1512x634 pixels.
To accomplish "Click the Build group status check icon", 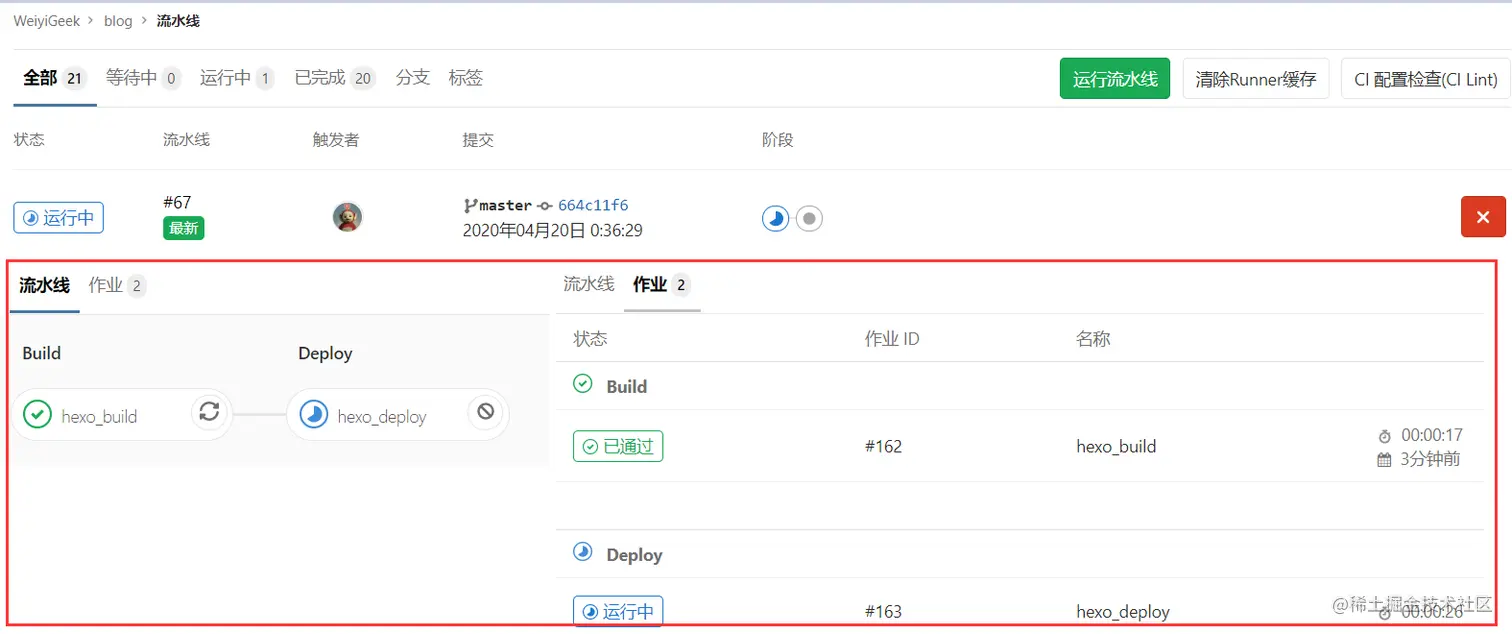I will (x=582, y=384).
